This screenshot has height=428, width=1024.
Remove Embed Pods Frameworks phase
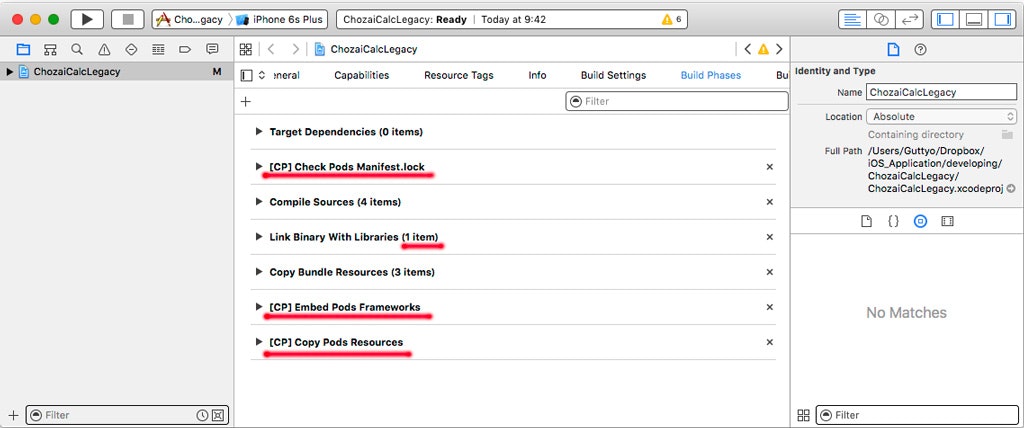769,306
